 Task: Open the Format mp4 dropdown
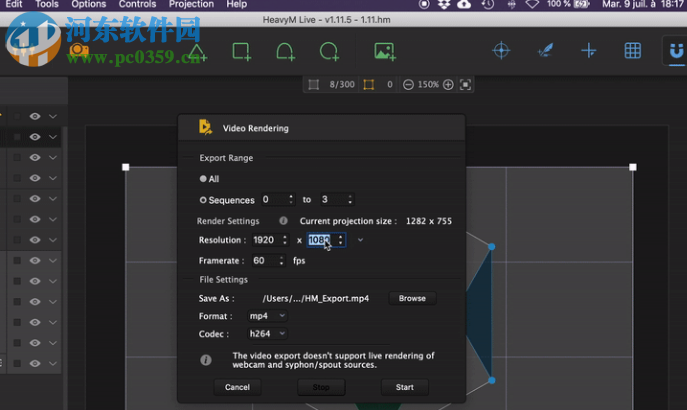[267, 316]
